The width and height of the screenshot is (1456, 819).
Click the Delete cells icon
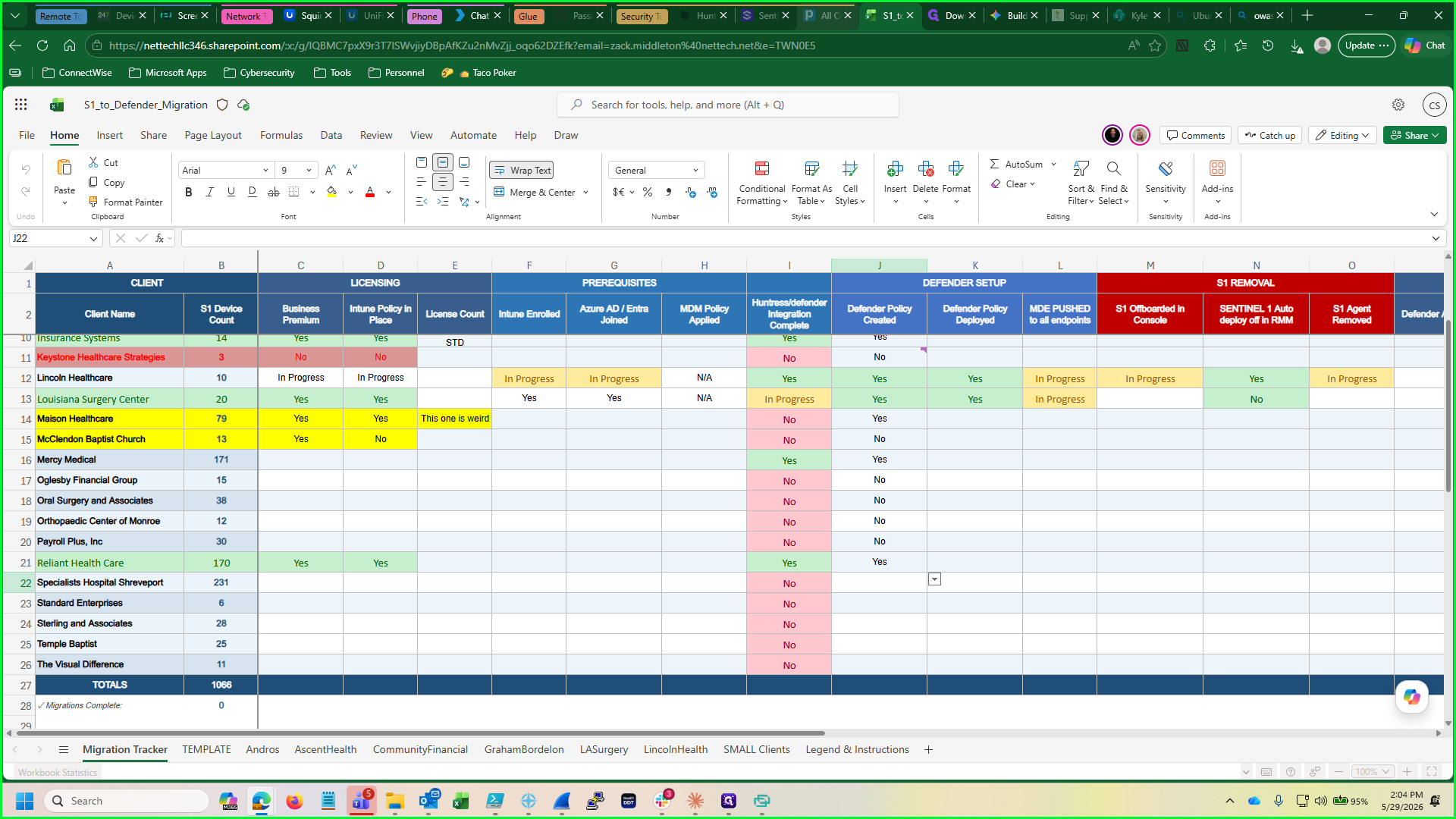click(x=925, y=168)
